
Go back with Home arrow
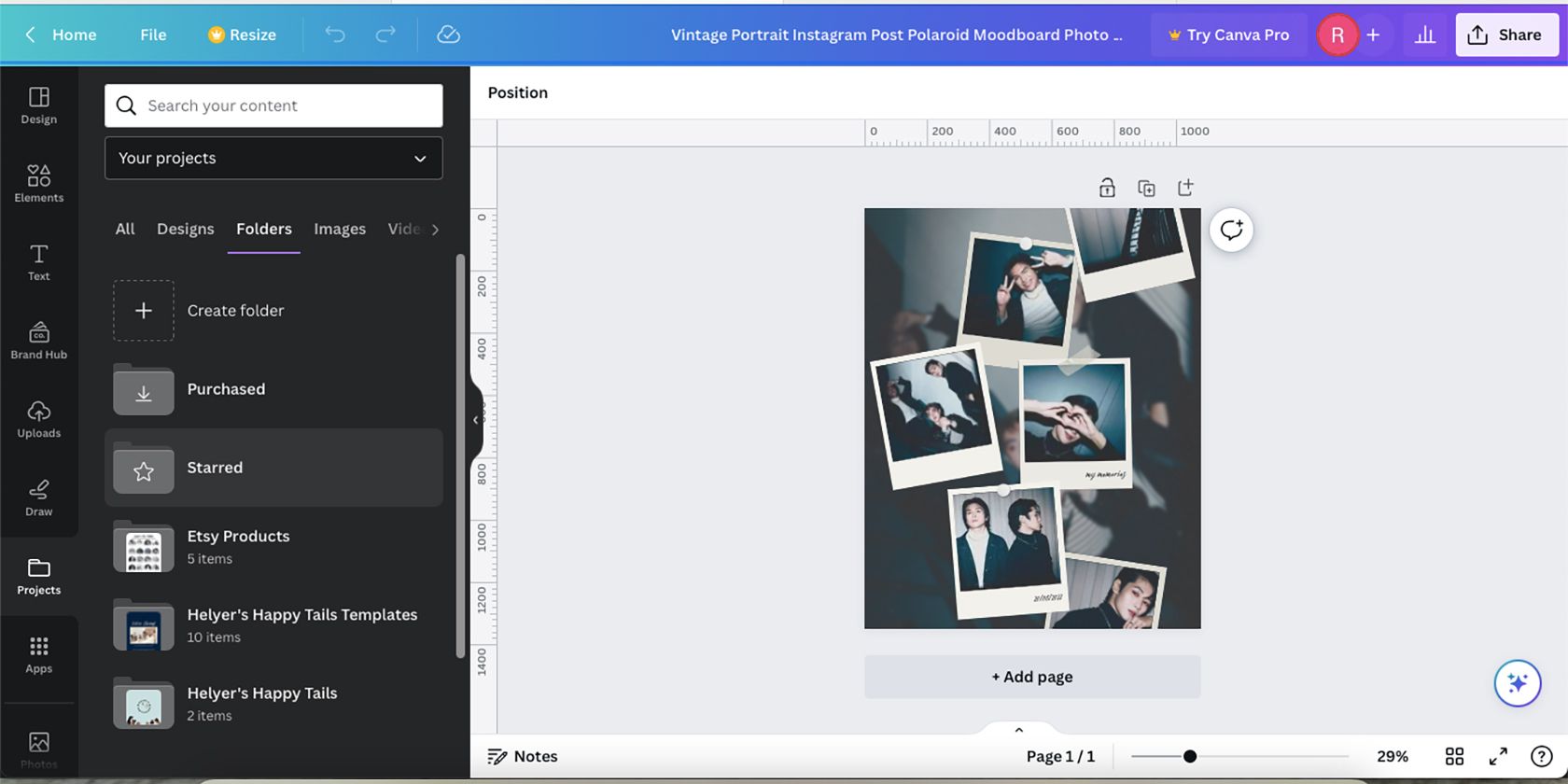coord(30,35)
